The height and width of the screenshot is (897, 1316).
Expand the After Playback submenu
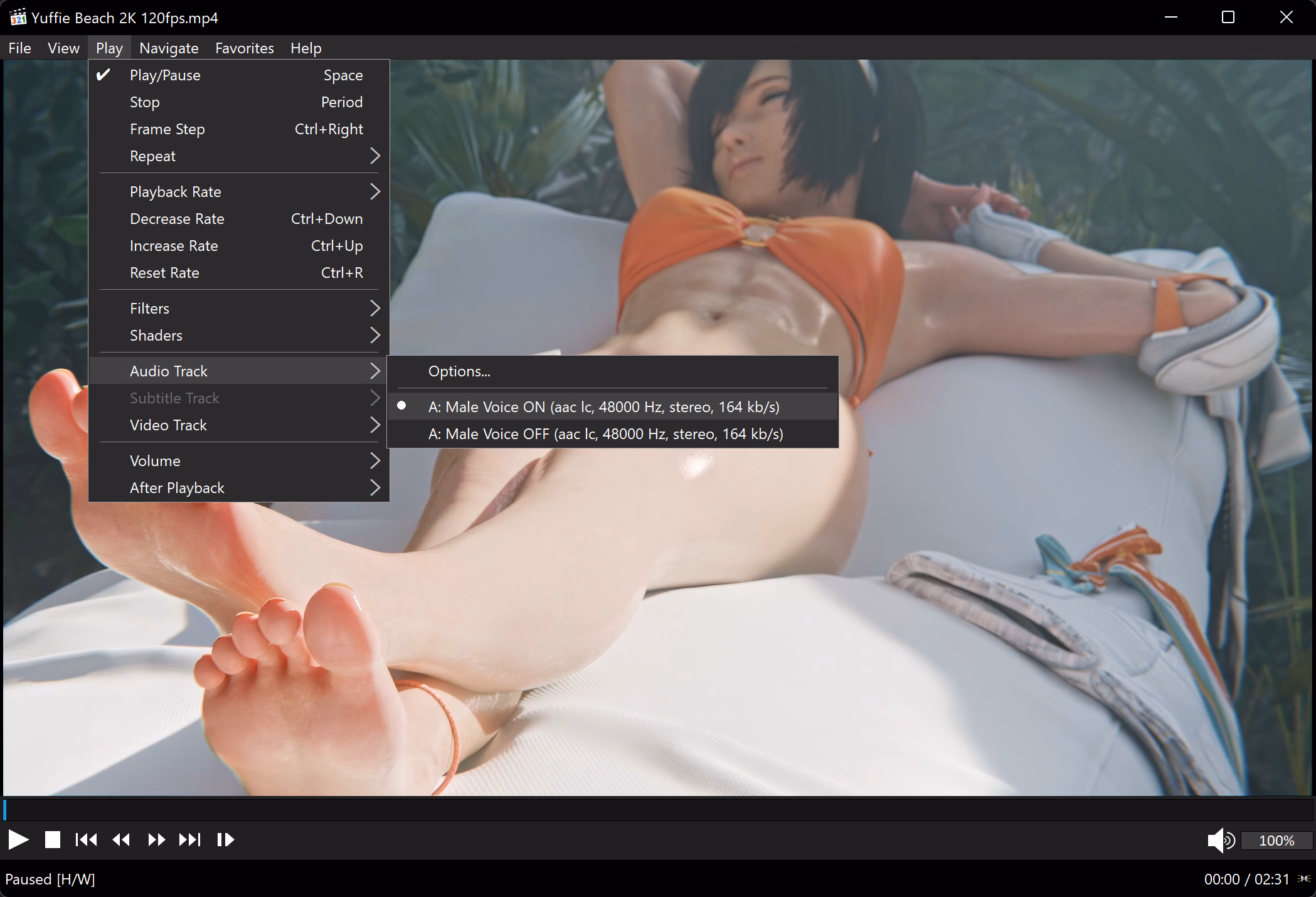[x=239, y=488]
